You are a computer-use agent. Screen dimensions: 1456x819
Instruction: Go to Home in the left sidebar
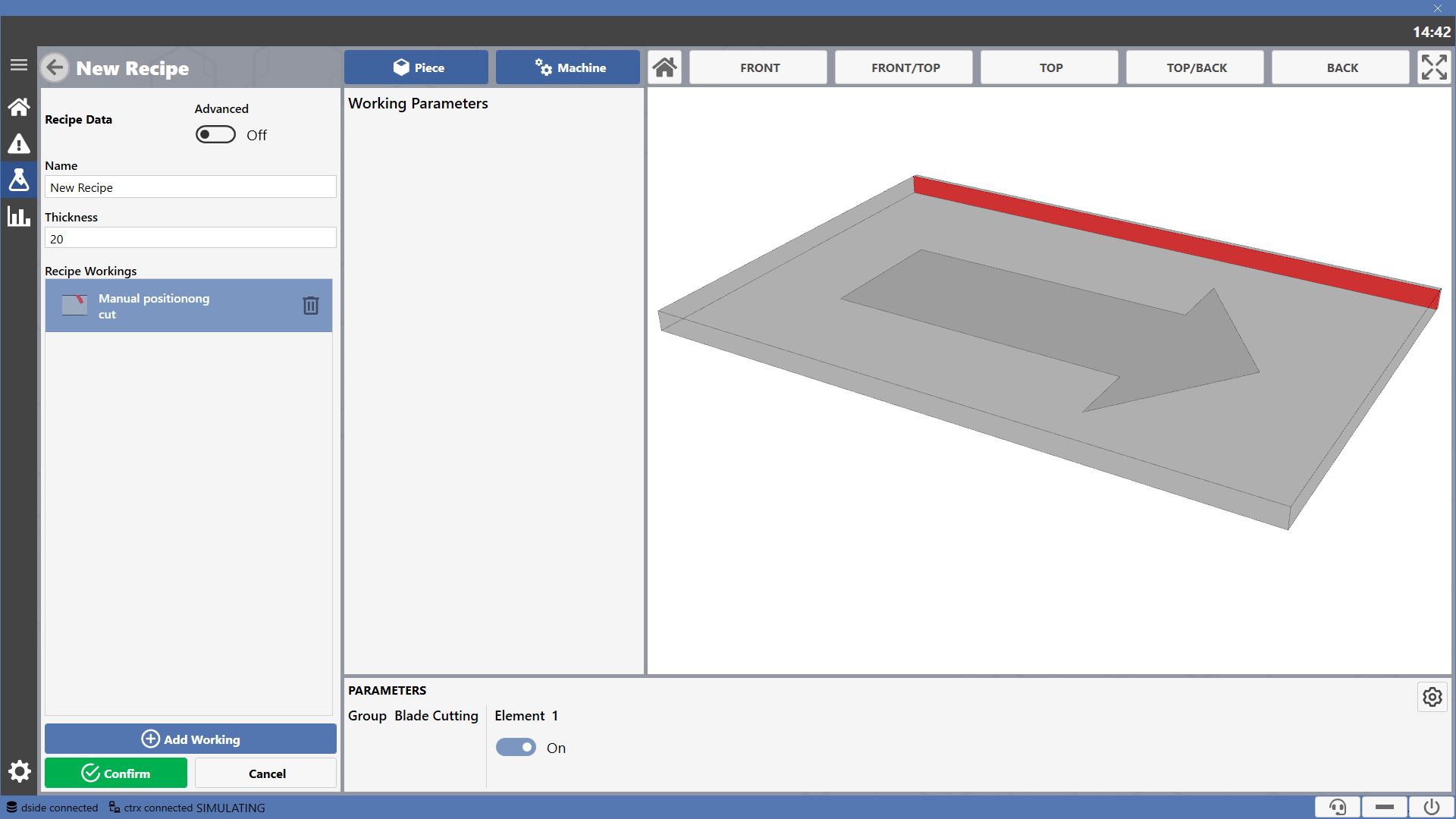(x=19, y=107)
